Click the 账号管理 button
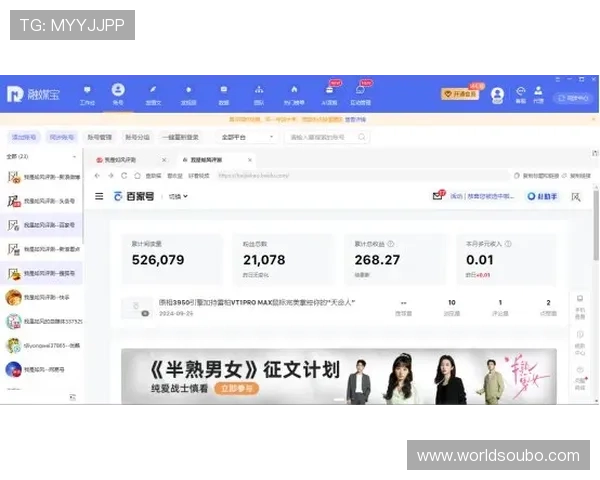The width and height of the screenshot is (600, 480). [x=99, y=137]
